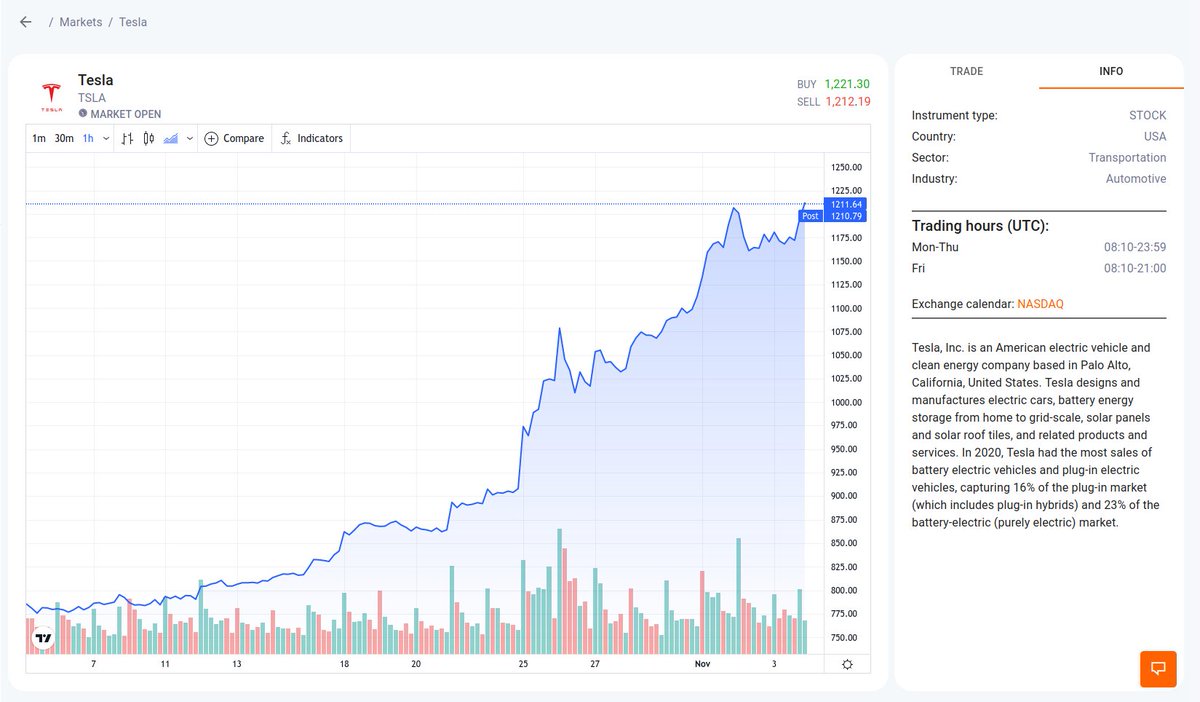The width and height of the screenshot is (1200, 702).
Task: Click Fri hours 08:10-21:00
Action: pyautogui.click(x=1135, y=268)
